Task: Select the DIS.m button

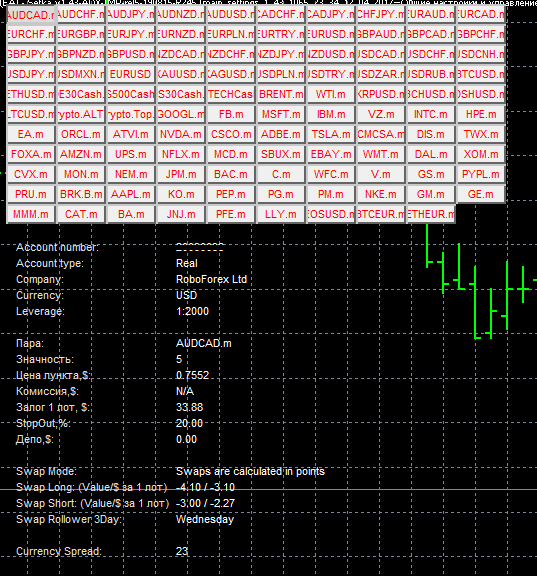Action: 430,134
